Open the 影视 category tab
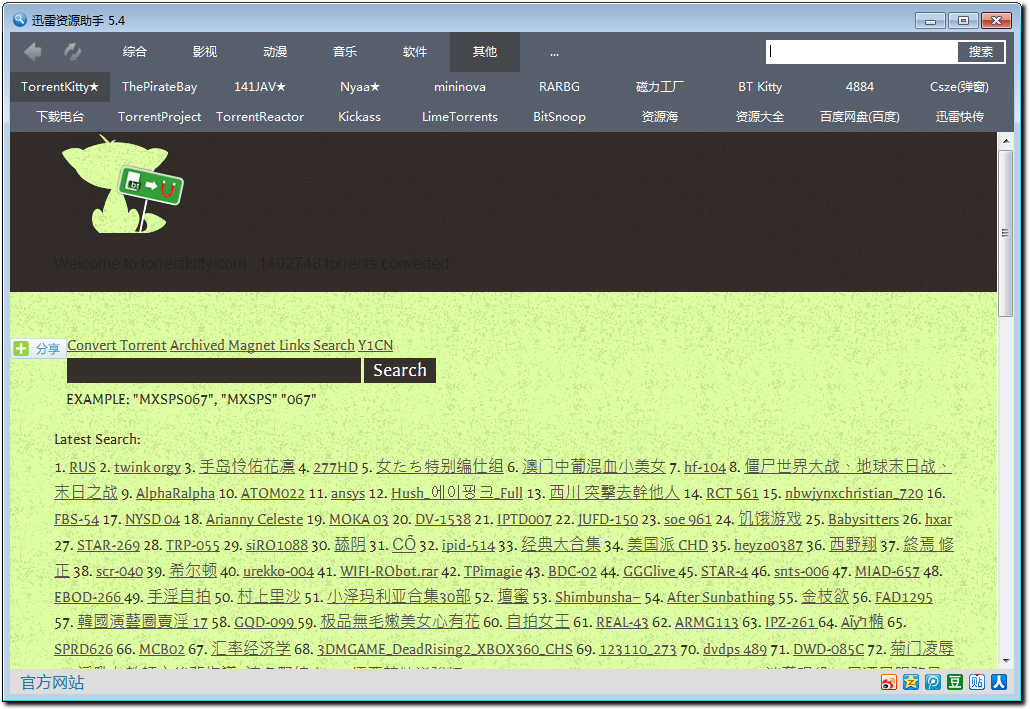 tap(205, 52)
